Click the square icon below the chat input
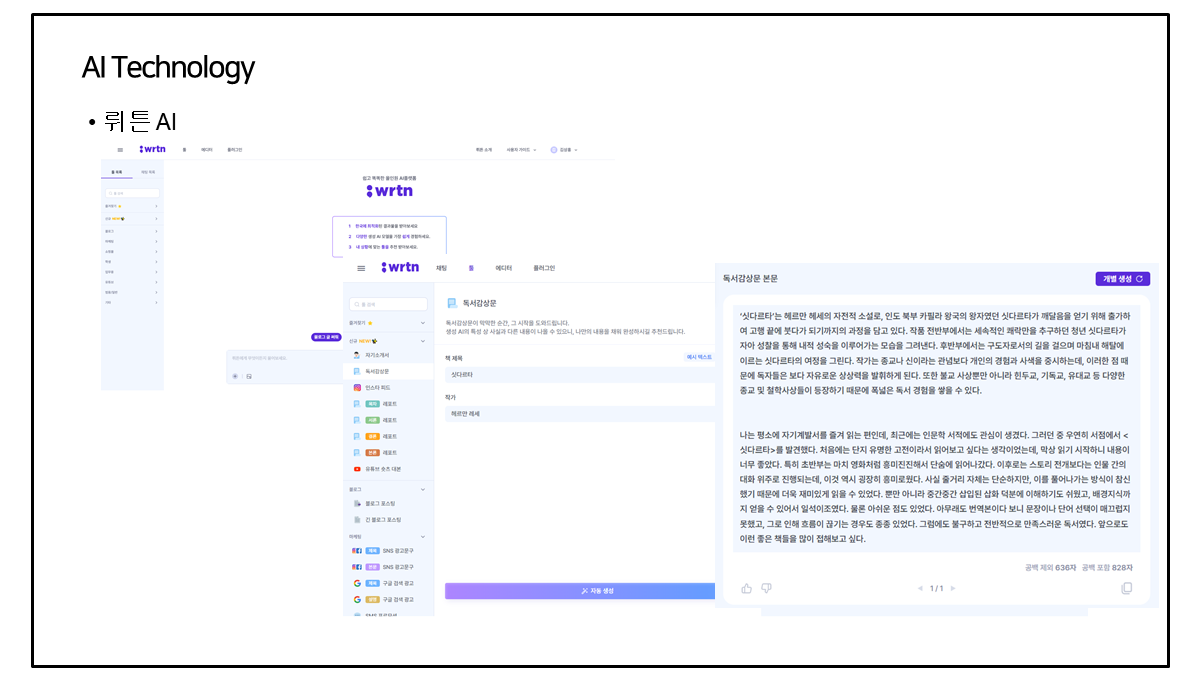The width and height of the screenshot is (1200, 675). pos(249,376)
